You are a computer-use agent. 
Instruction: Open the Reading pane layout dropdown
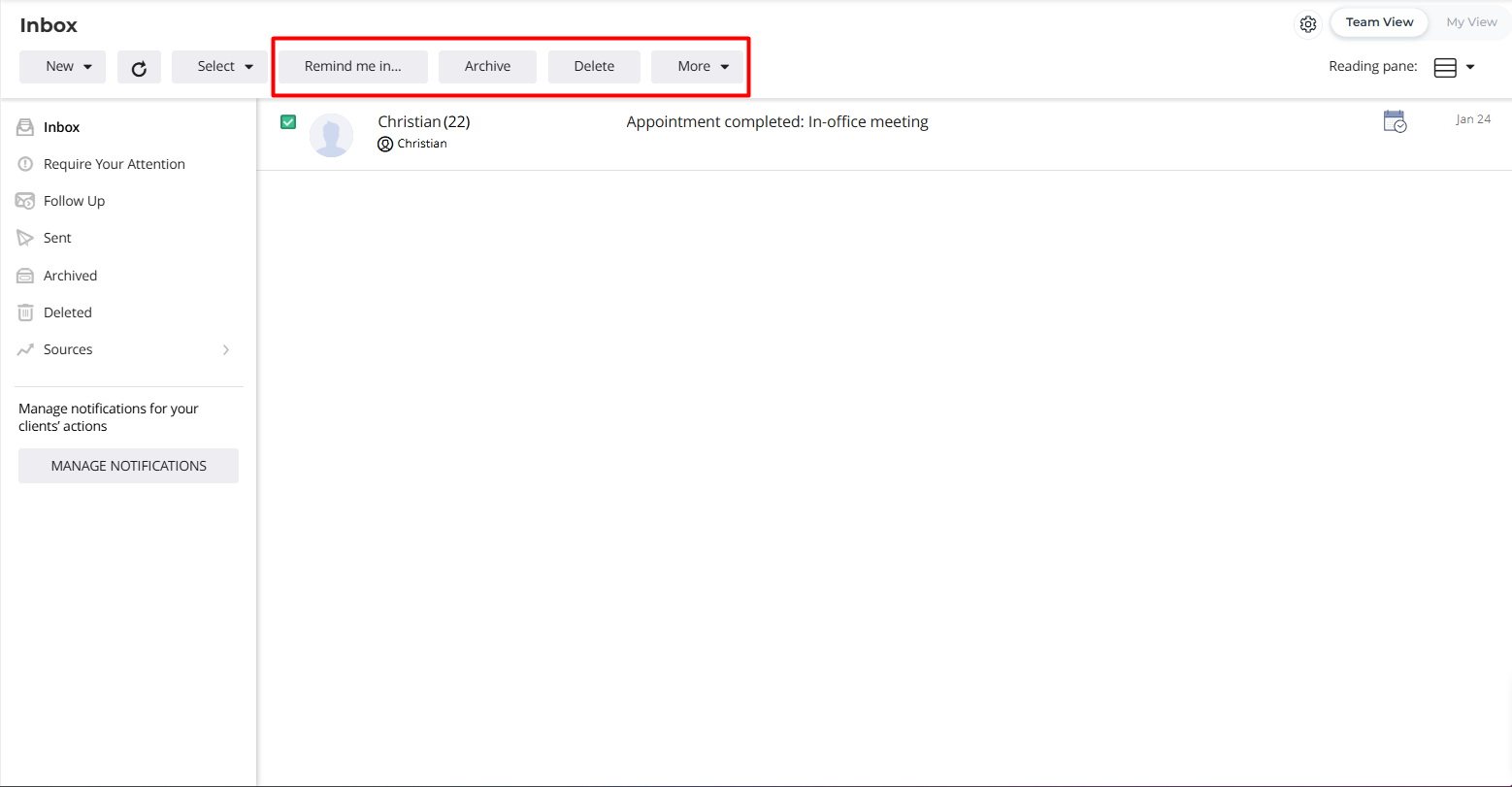(x=1454, y=67)
